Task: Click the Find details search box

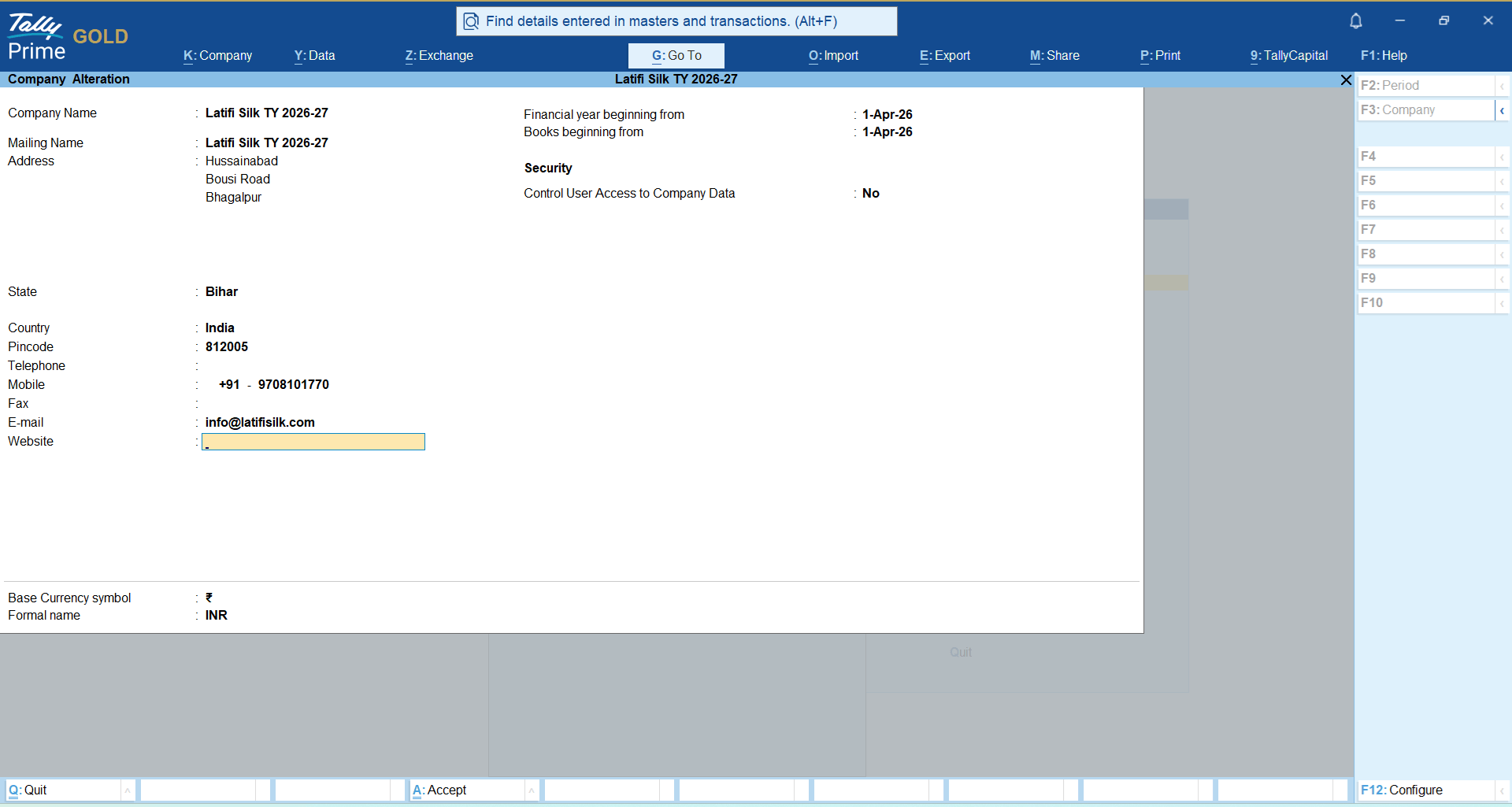Action: (x=676, y=21)
